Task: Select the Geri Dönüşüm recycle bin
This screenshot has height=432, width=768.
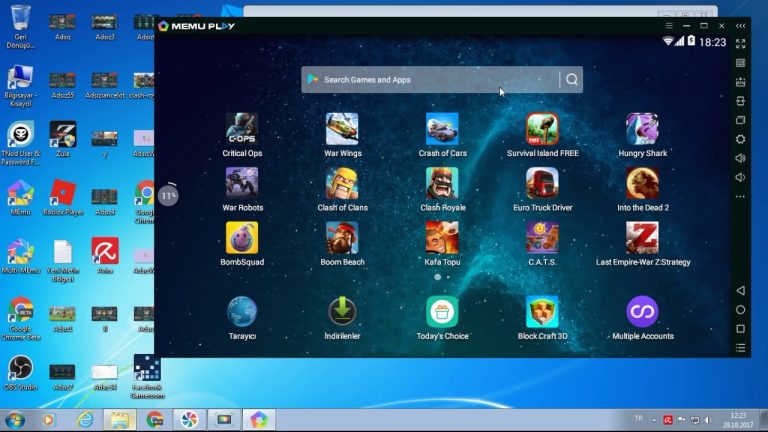Action: tap(21, 27)
